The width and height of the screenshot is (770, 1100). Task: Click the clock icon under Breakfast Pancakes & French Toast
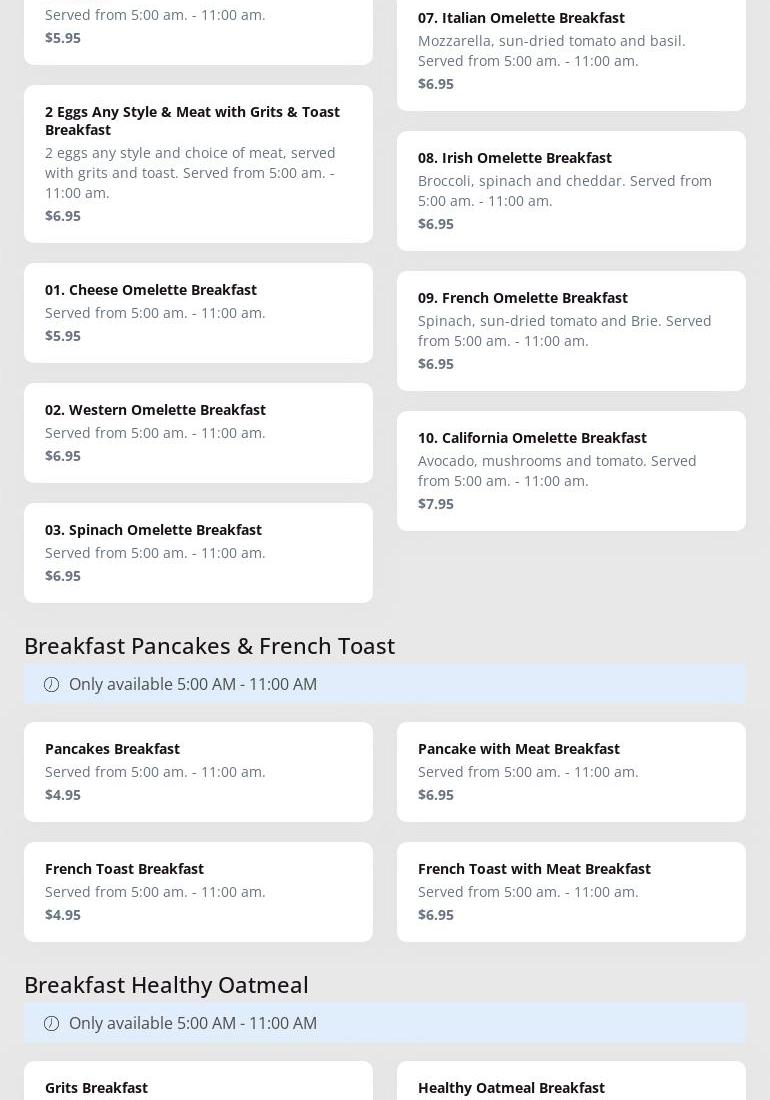[51, 684]
